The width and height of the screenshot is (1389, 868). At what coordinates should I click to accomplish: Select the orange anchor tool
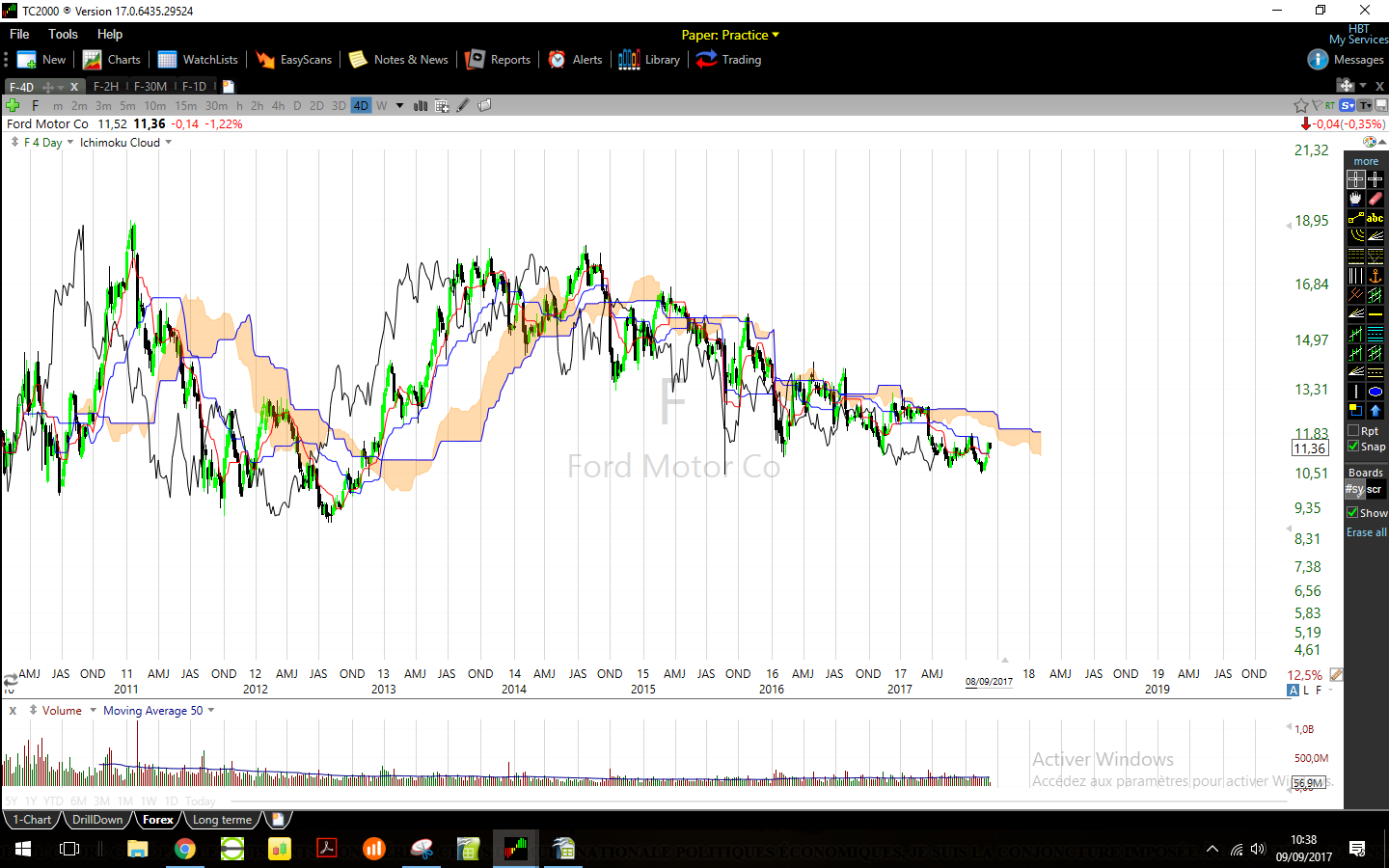pyautogui.click(x=1375, y=276)
